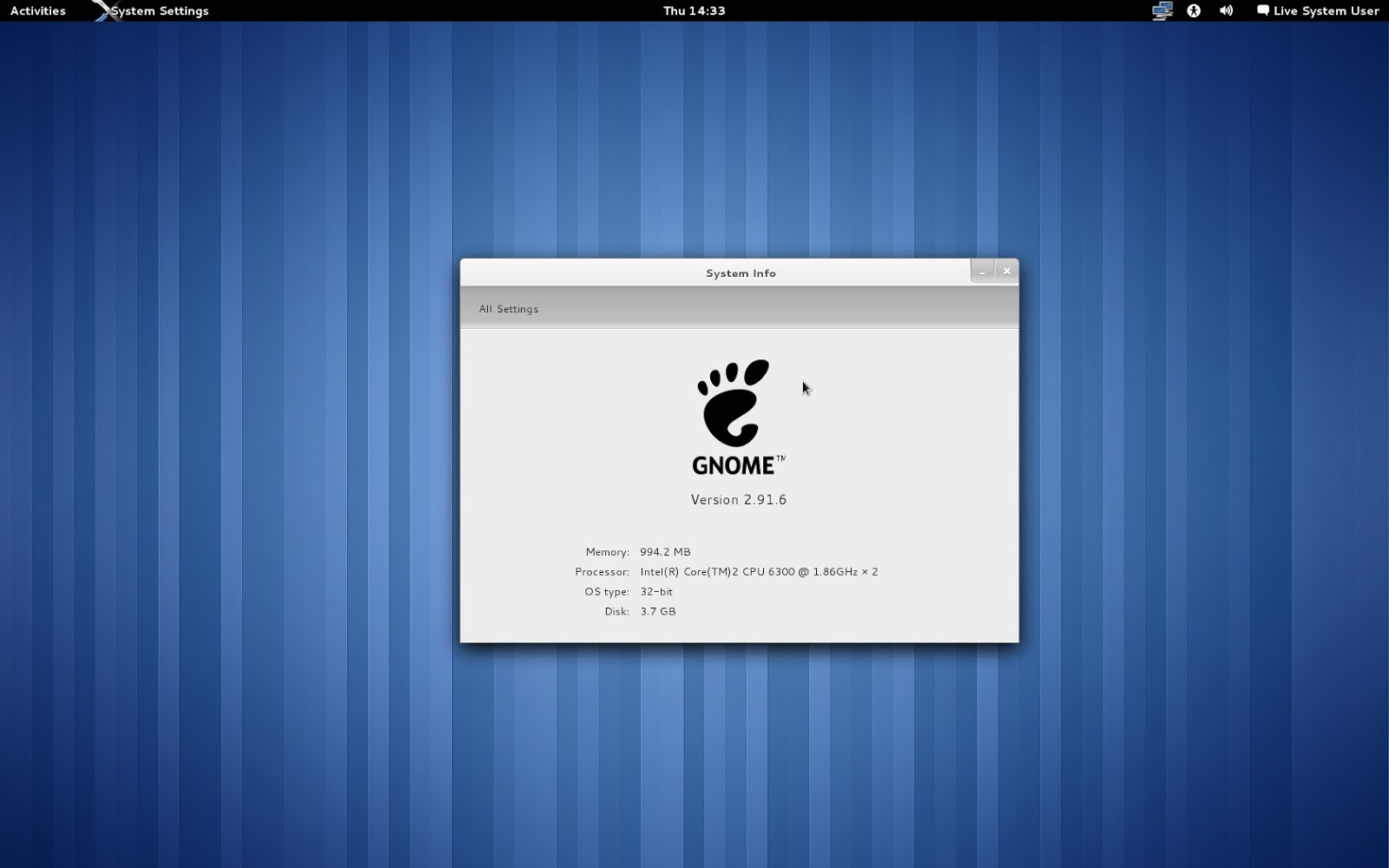Go back using the All Settings button
The image size is (1389, 868).
click(x=509, y=308)
